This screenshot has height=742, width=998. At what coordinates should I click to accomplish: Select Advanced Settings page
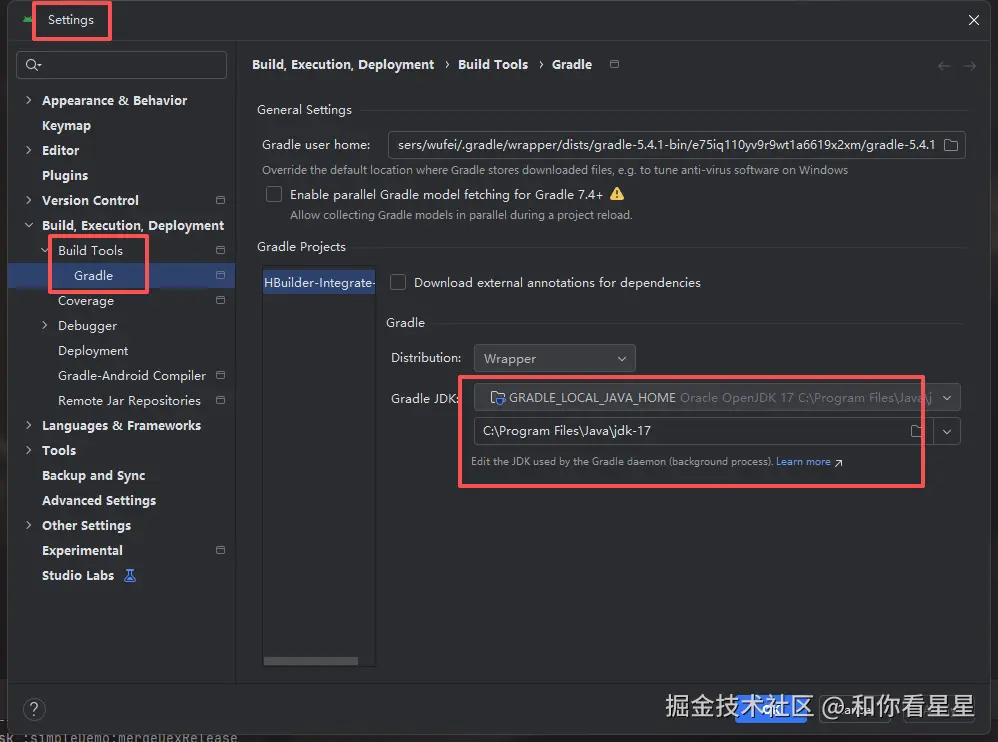point(99,500)
